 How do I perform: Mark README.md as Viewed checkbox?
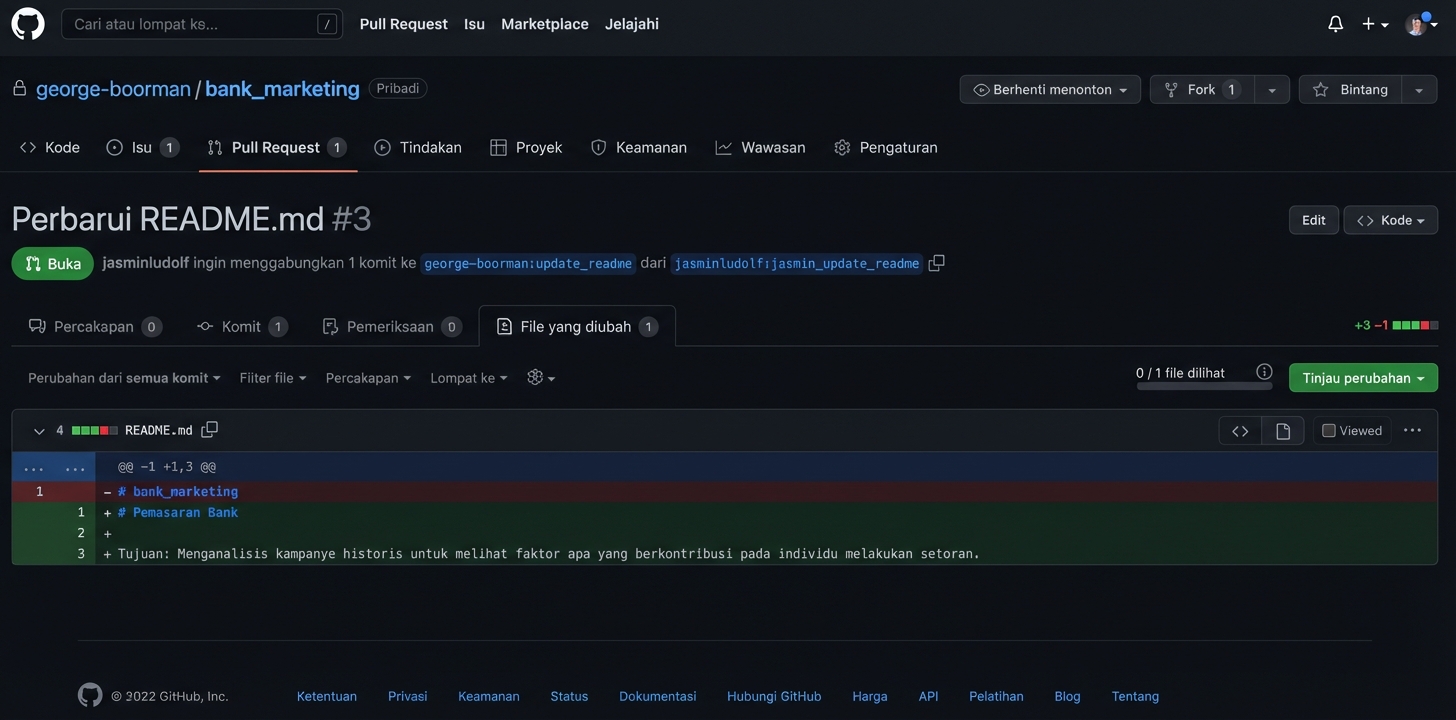pos(1329,431)
